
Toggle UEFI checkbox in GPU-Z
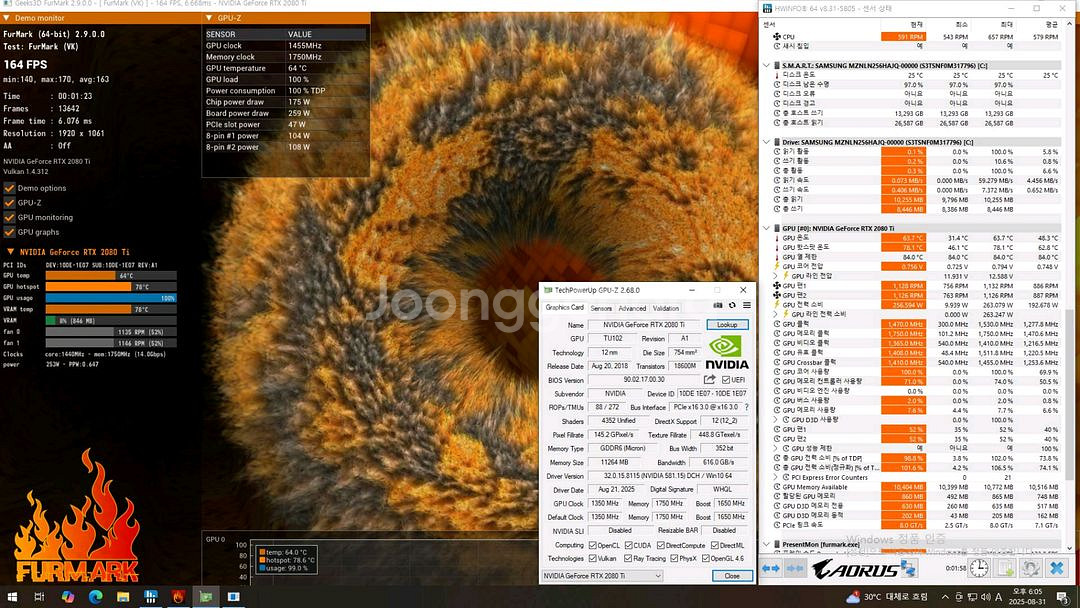coord(725,379)
